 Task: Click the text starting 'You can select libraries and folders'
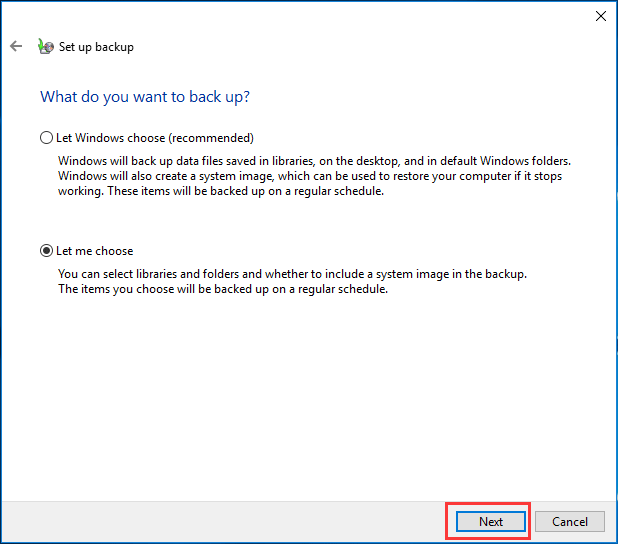pos(292,281)
